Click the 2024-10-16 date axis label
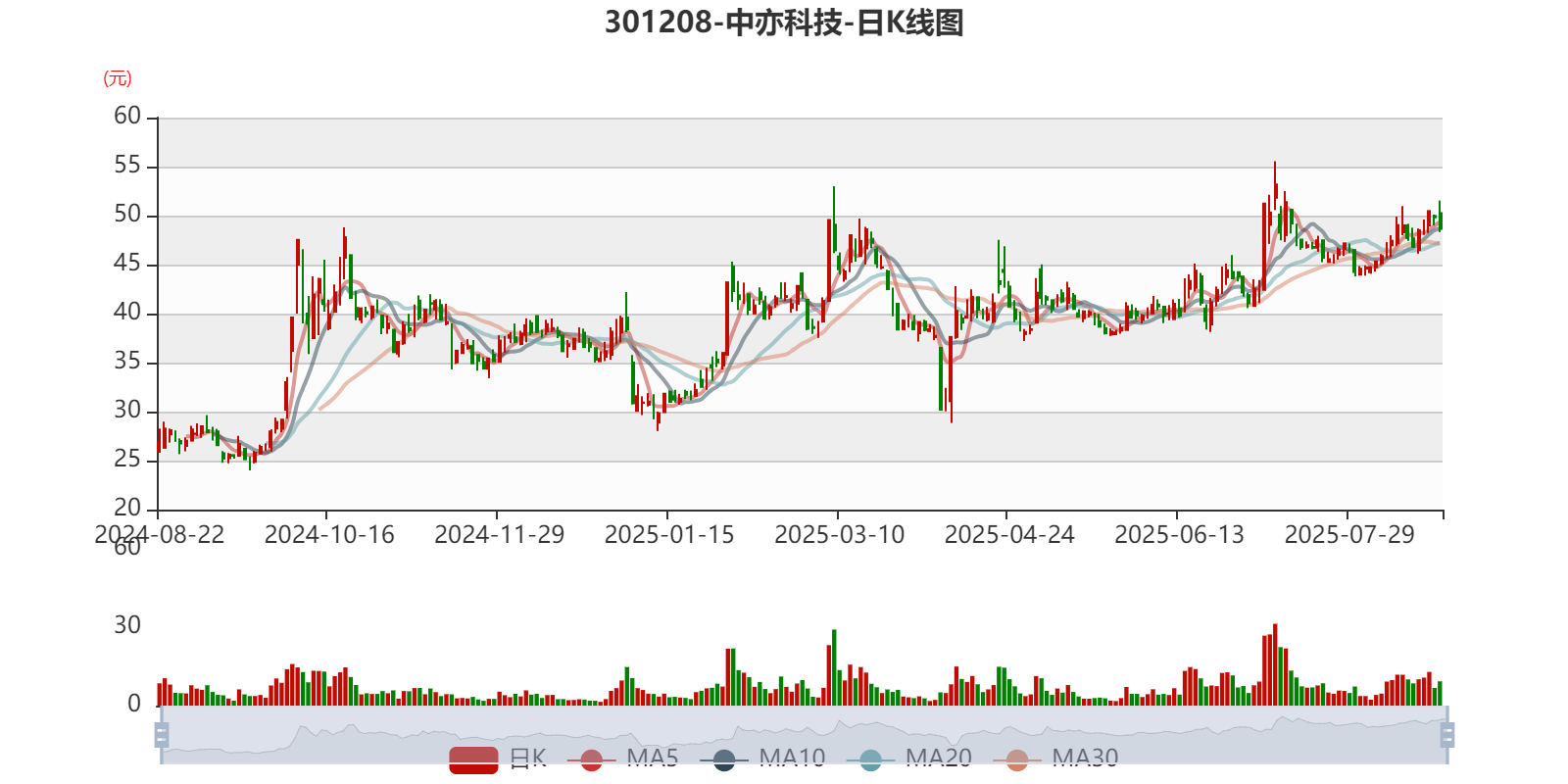1568x784 pixels. coord(329,535)
